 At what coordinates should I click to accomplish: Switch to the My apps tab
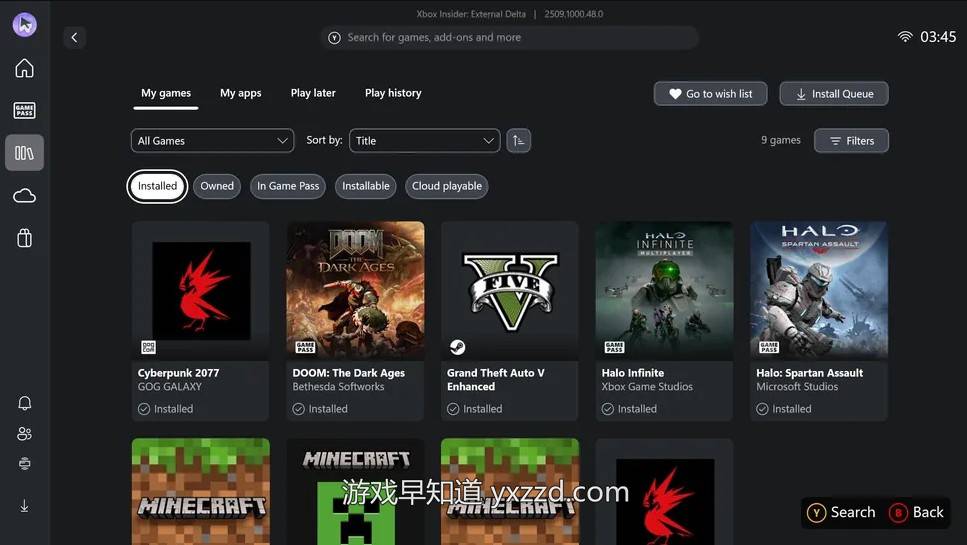tap(241, 93)
